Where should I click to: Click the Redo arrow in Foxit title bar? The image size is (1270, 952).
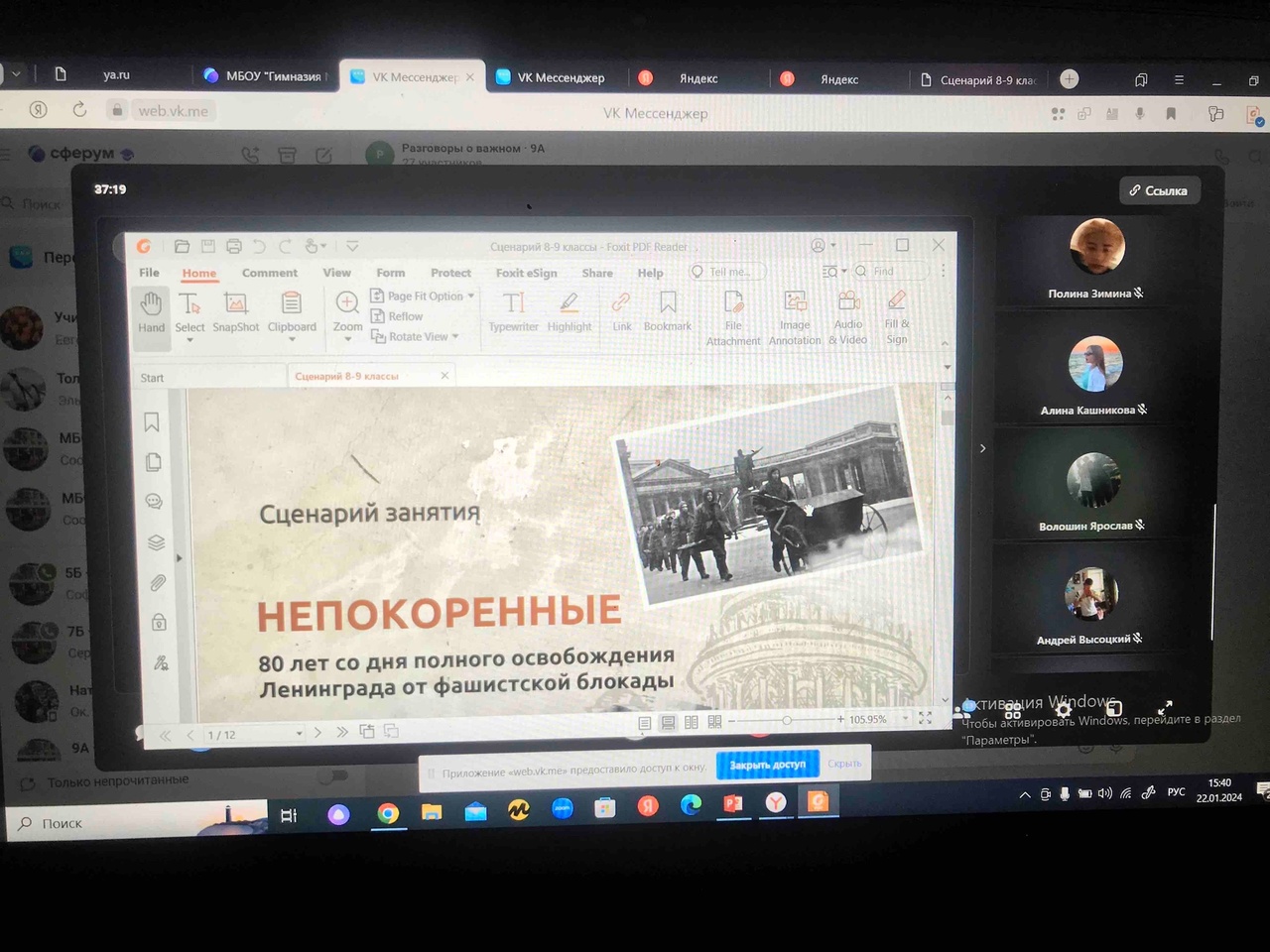pos(285,246)
